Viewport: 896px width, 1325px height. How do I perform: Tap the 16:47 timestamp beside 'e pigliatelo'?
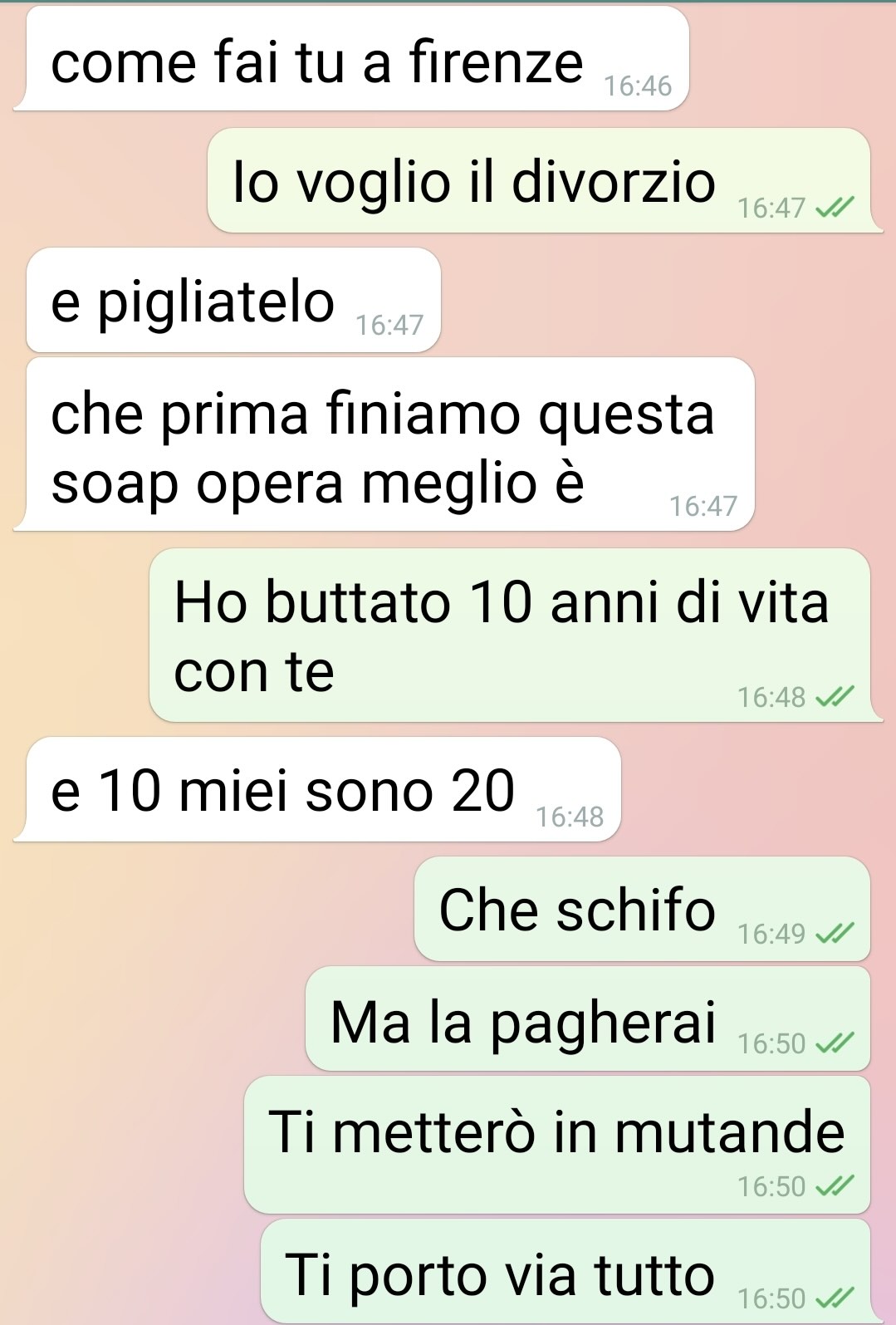(x=389, y=324)
